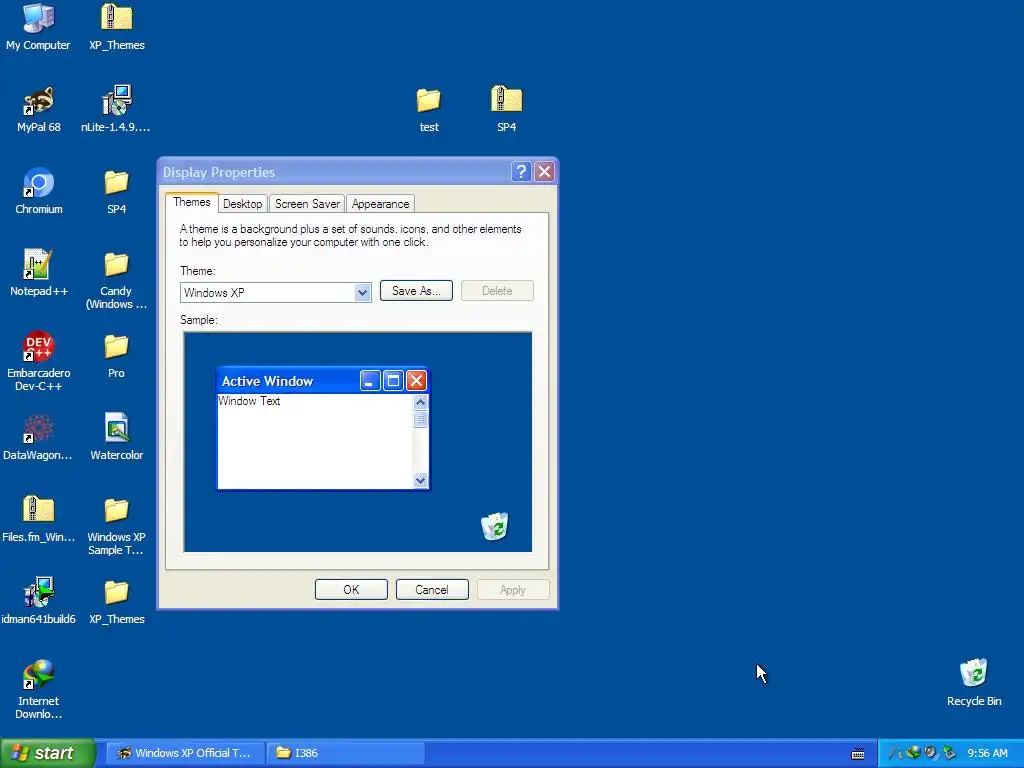Image resolution: width=1024 pixels, height=768 pixels.
Task: Select the XP_Themes folder beside idman641build6
Action: tap(116, 600)
